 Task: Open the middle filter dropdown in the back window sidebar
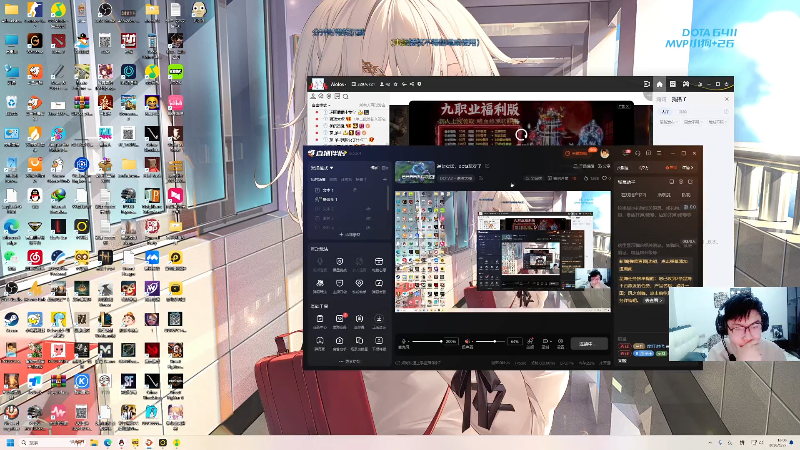point(693,122)
